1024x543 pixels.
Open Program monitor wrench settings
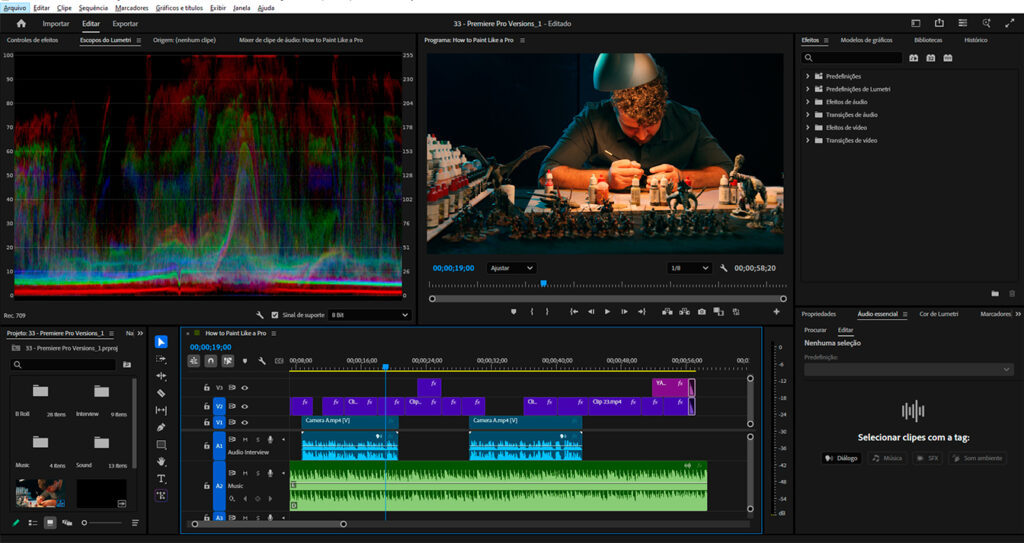(724, 268)
